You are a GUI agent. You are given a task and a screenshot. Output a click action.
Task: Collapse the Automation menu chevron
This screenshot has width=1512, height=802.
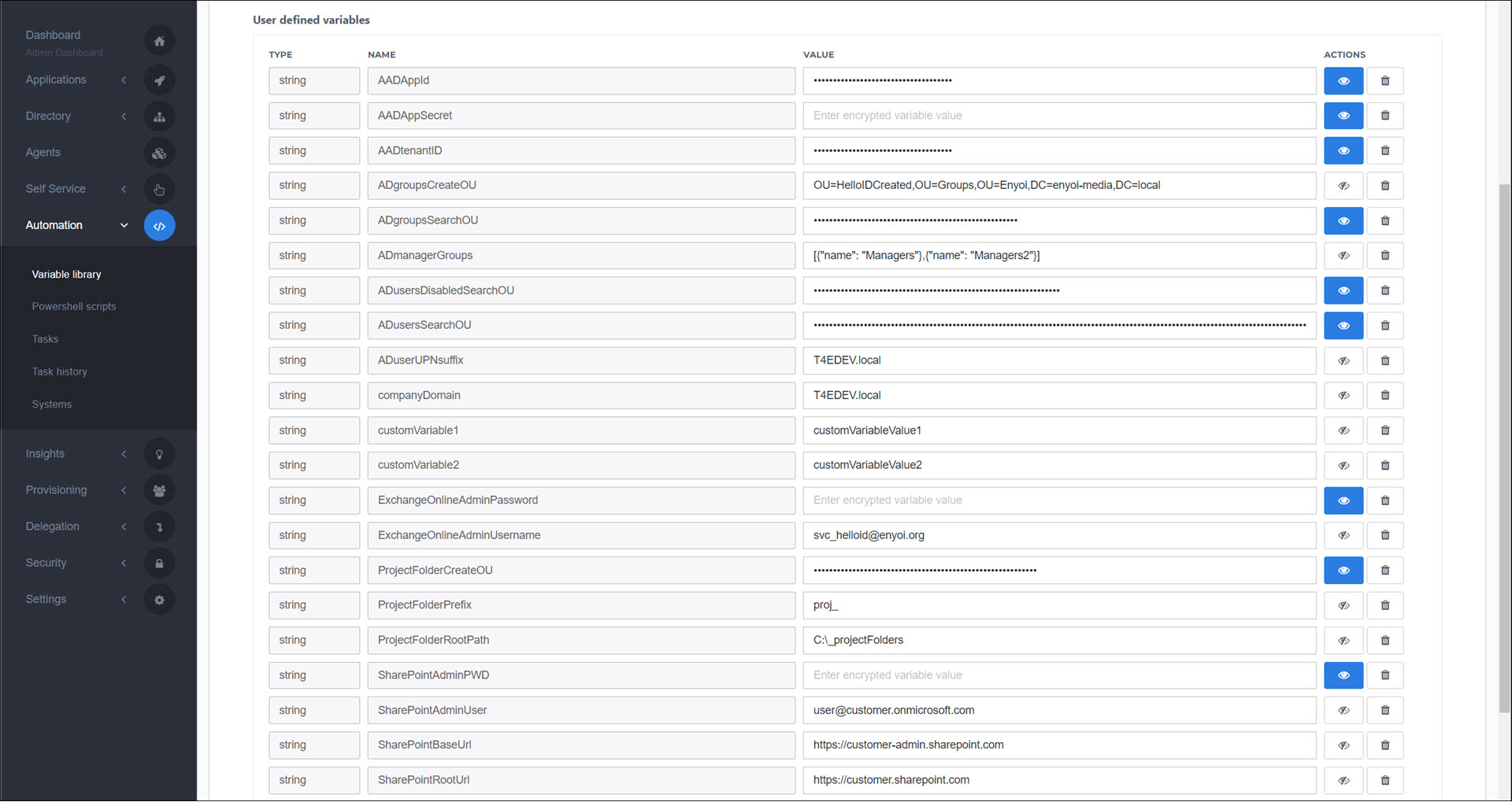(124, 225)
